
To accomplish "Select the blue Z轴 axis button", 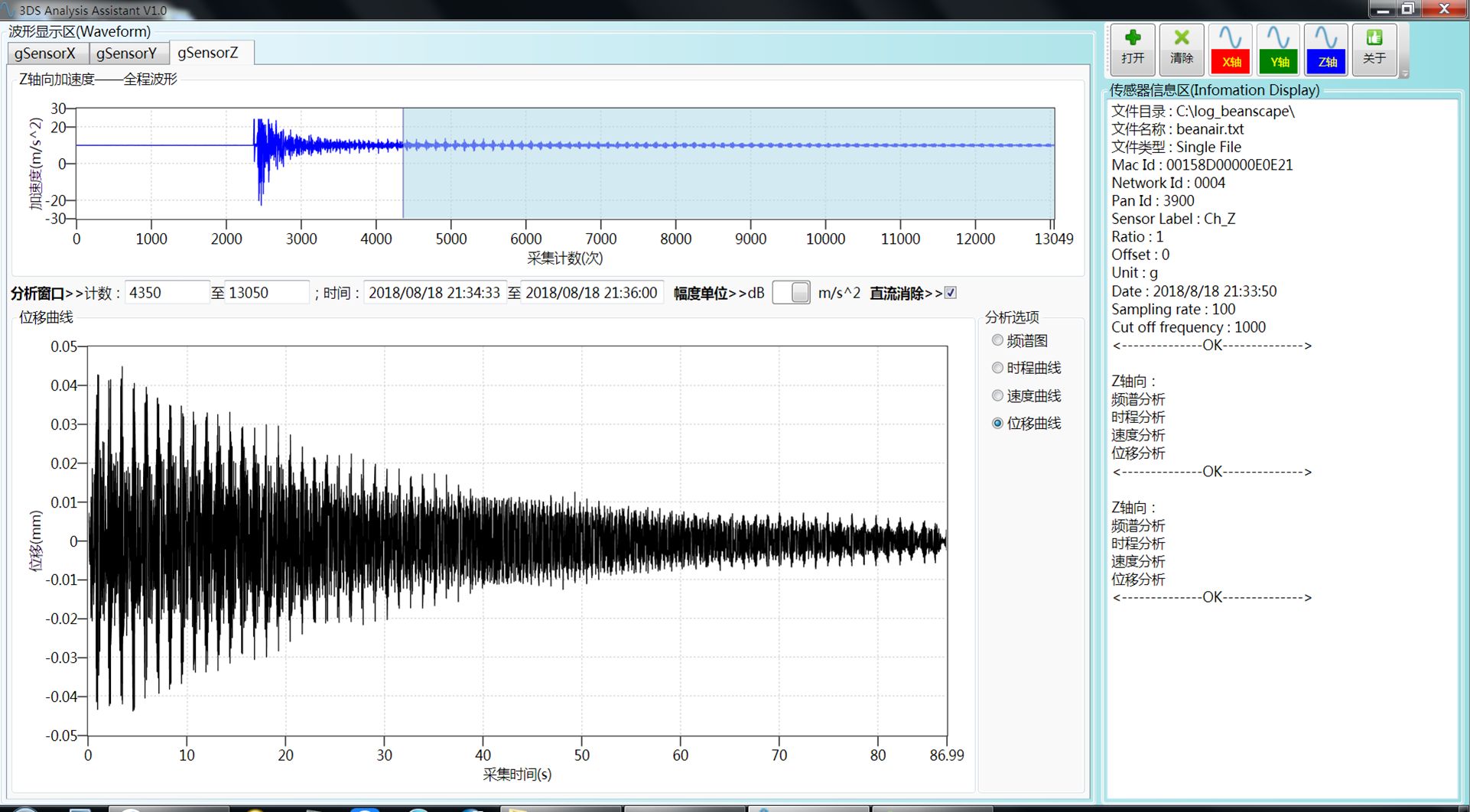I will coord(1326,49).
